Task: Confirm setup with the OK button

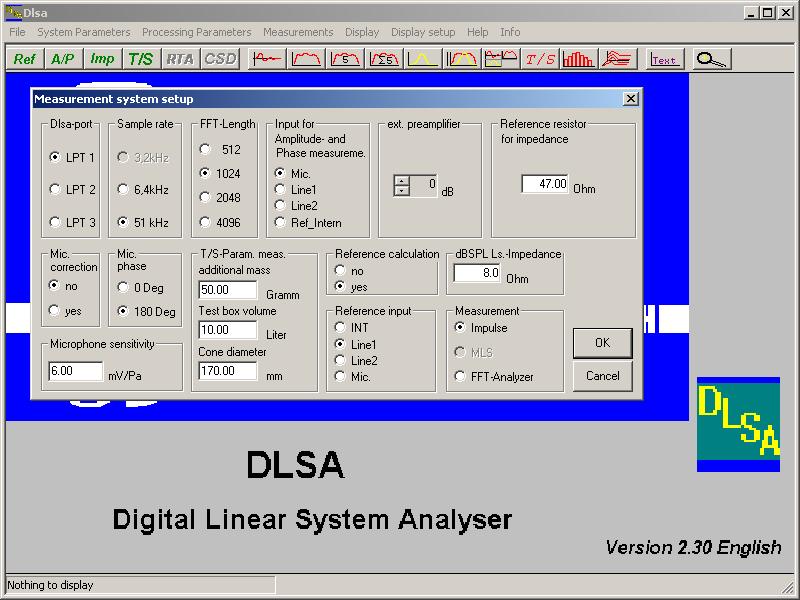Action: tap(603, 343)
